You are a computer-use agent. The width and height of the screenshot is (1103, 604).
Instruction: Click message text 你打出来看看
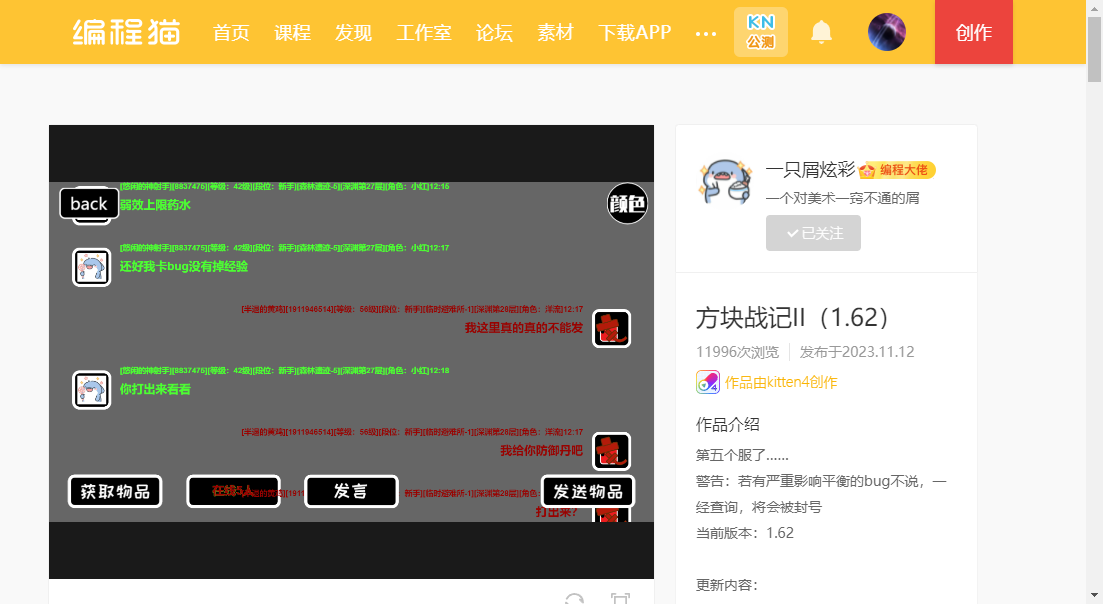pyautogui.click(x=155, y=389)
